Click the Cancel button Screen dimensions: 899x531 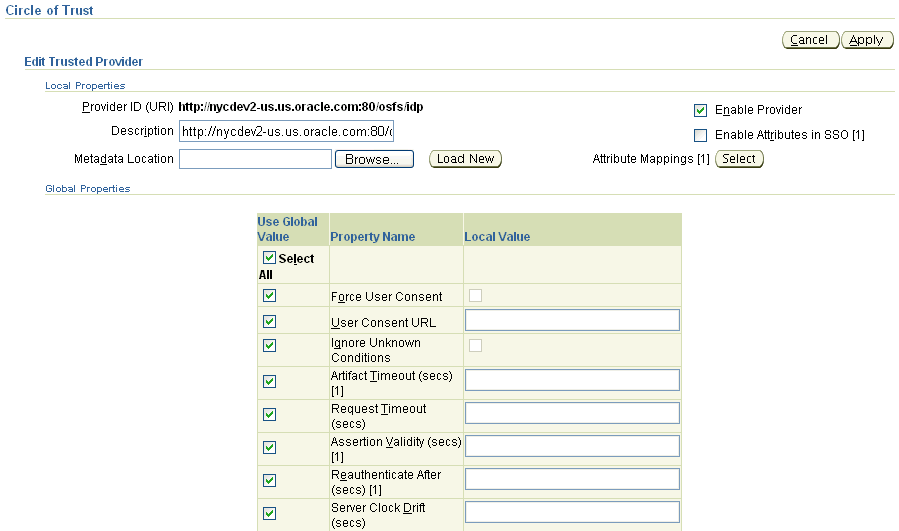810,40
